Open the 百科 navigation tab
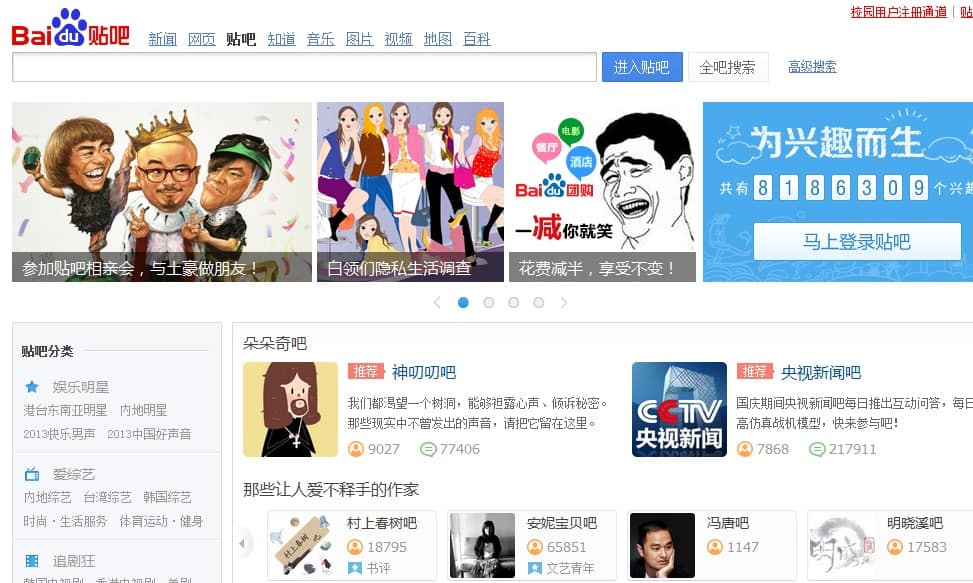The image size is (973, 583). coord(477,39)
